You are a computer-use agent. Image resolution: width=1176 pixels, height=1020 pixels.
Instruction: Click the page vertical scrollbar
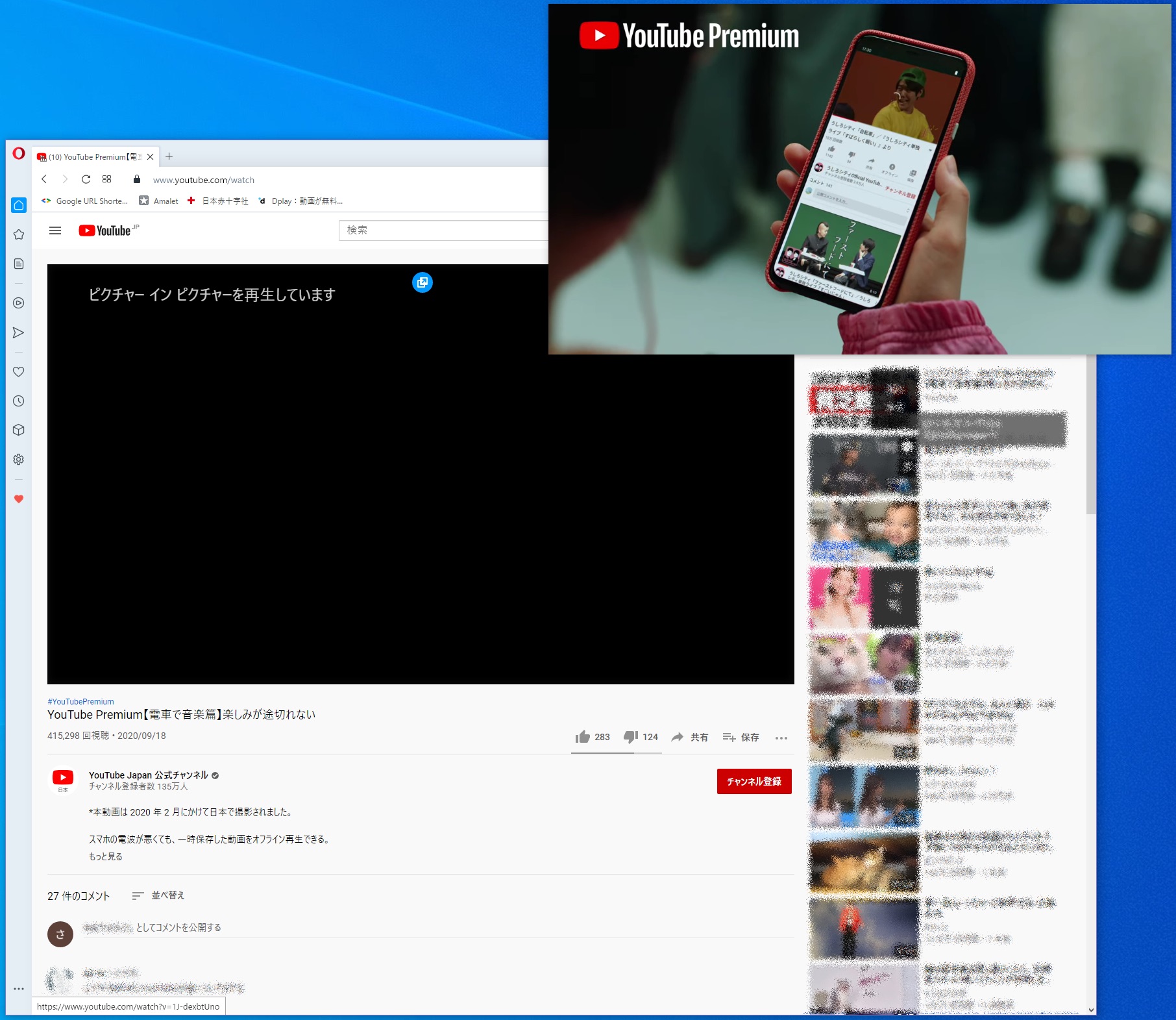[1091, 434]
